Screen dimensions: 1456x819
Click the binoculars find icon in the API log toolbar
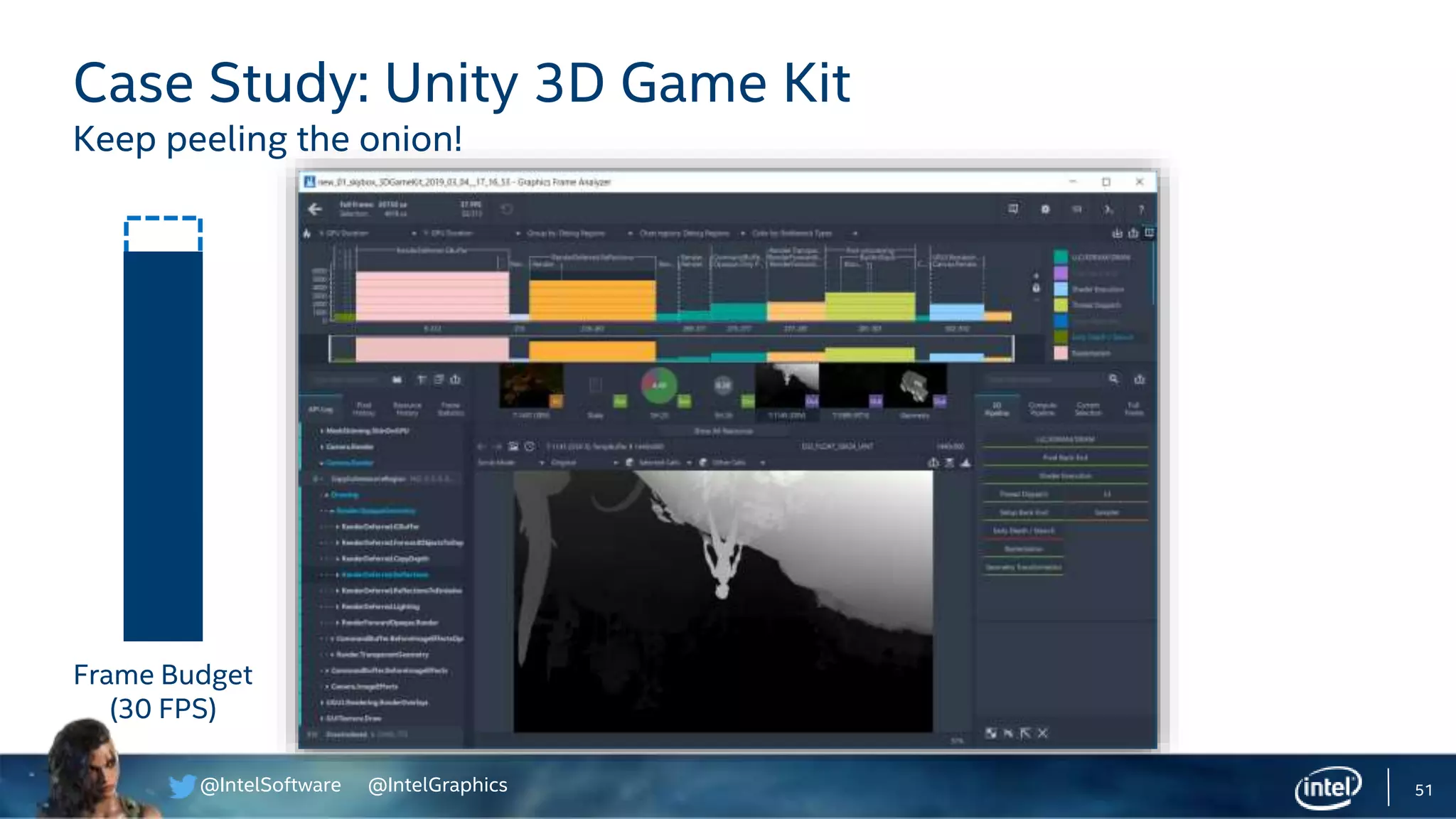click(397, 380)
